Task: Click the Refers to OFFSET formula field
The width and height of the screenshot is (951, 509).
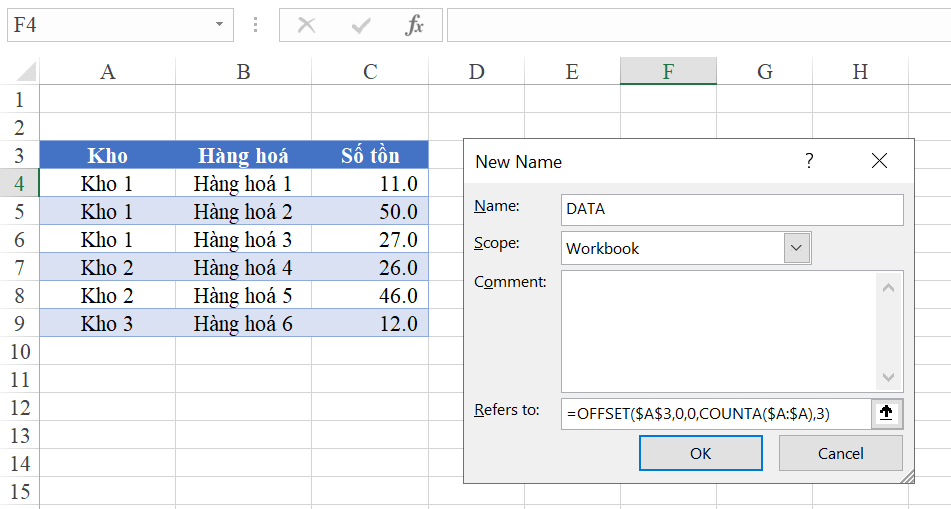Action: tap(716, 414)
